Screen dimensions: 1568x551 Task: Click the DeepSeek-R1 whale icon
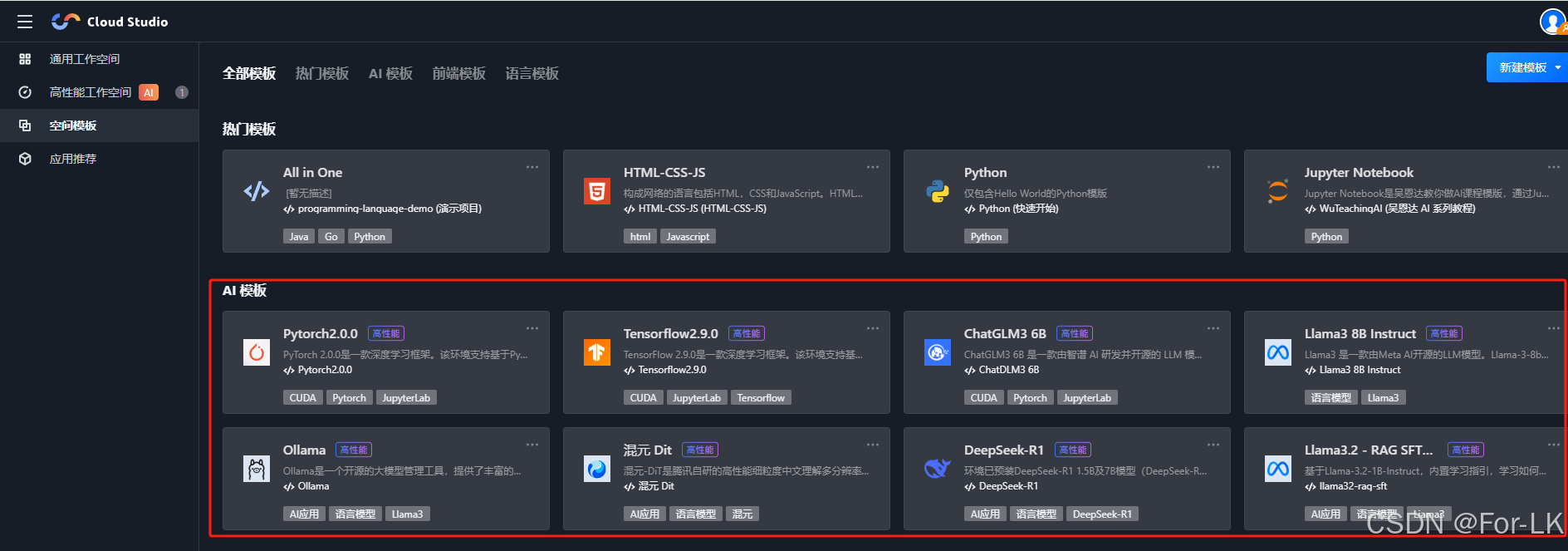(938, 469)
